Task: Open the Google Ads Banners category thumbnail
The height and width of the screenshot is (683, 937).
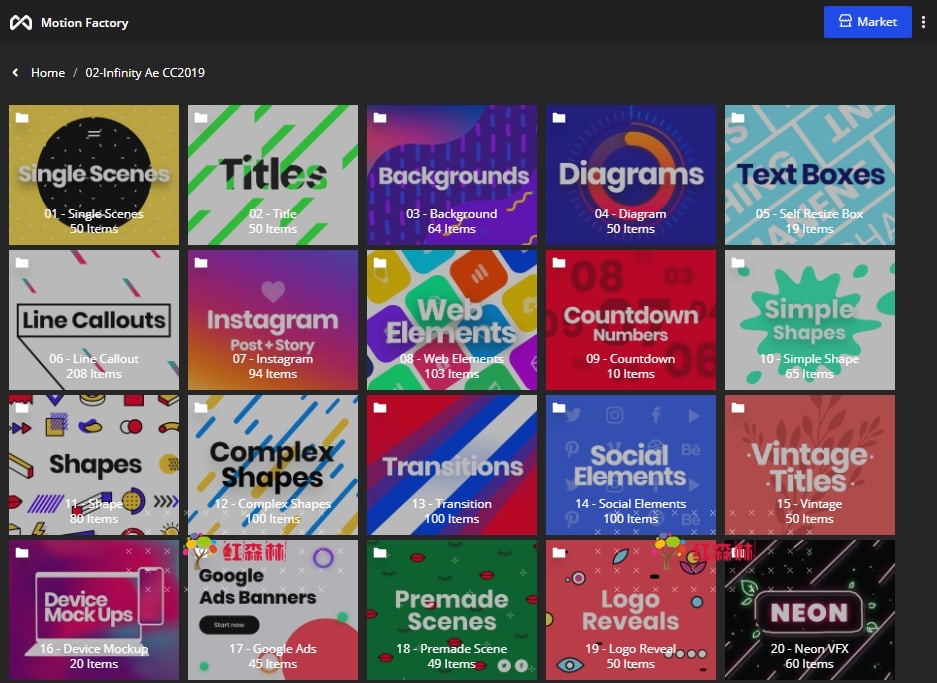Action: point(273,610)
